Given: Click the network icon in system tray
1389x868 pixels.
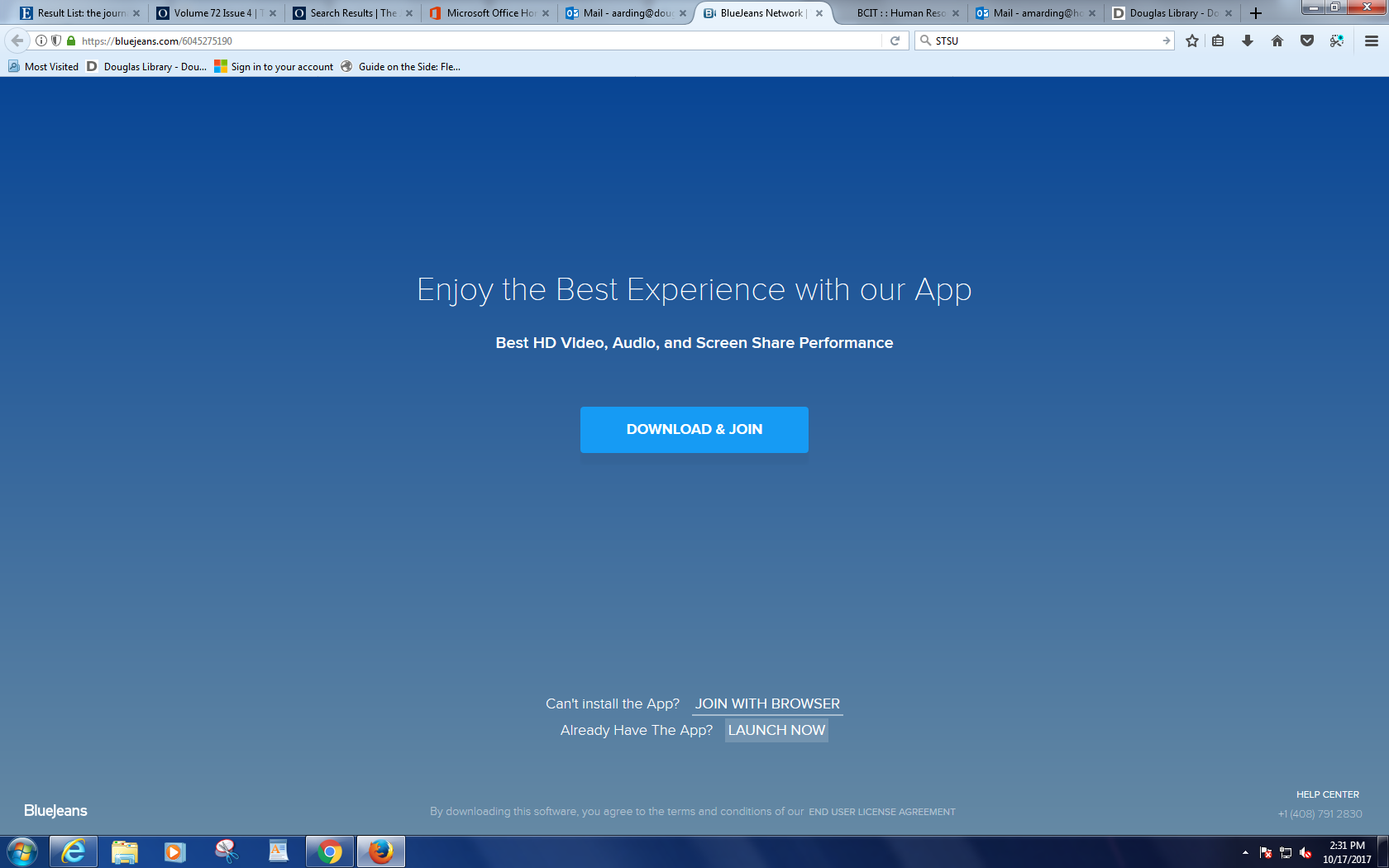Looking at the screenshot, I should click(x=1286, y=852).
